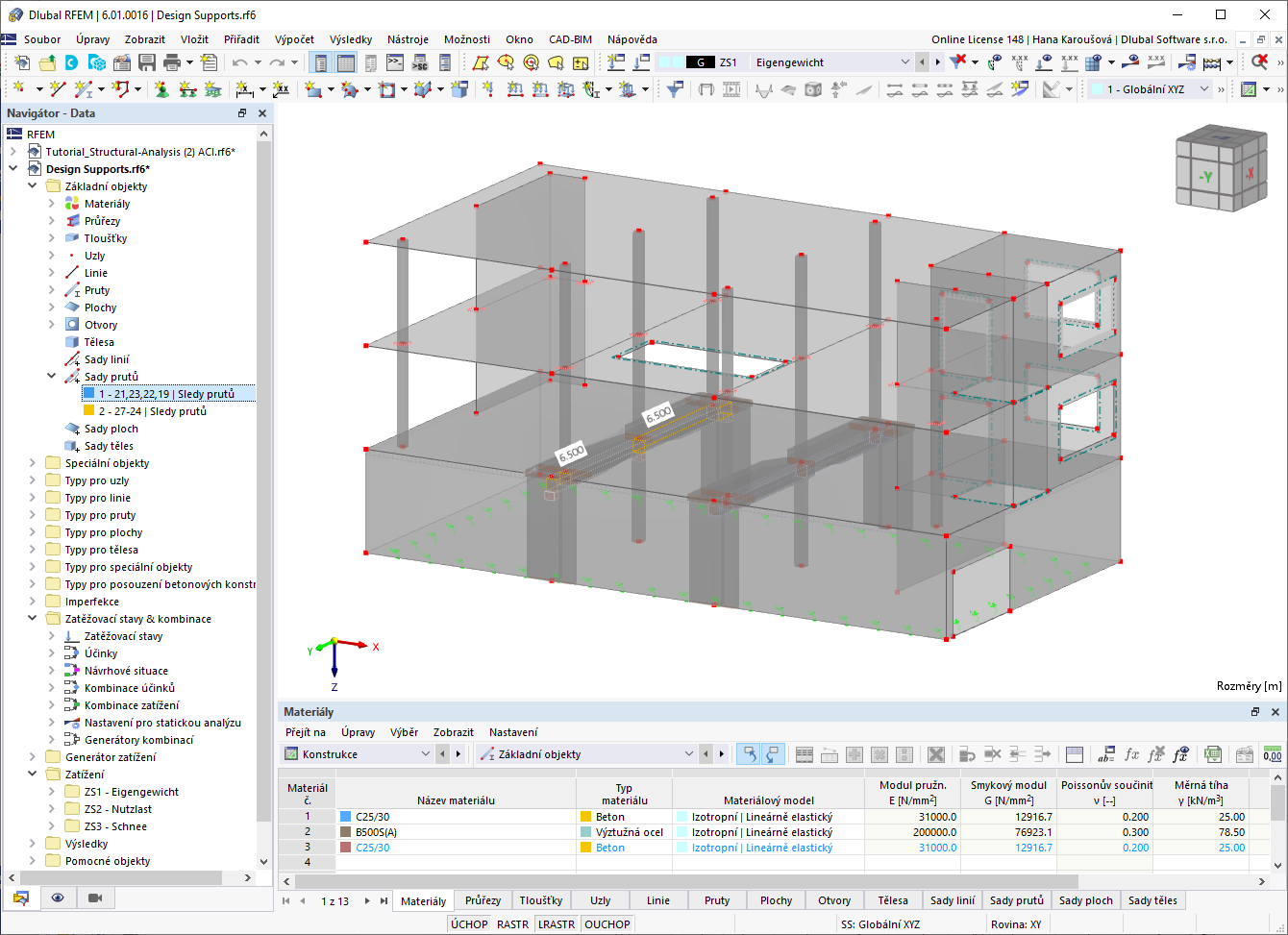This screenshot has height=935, width=1288.
Task: Switch to the Sady prutů table tab
Action: point(1017,900)
